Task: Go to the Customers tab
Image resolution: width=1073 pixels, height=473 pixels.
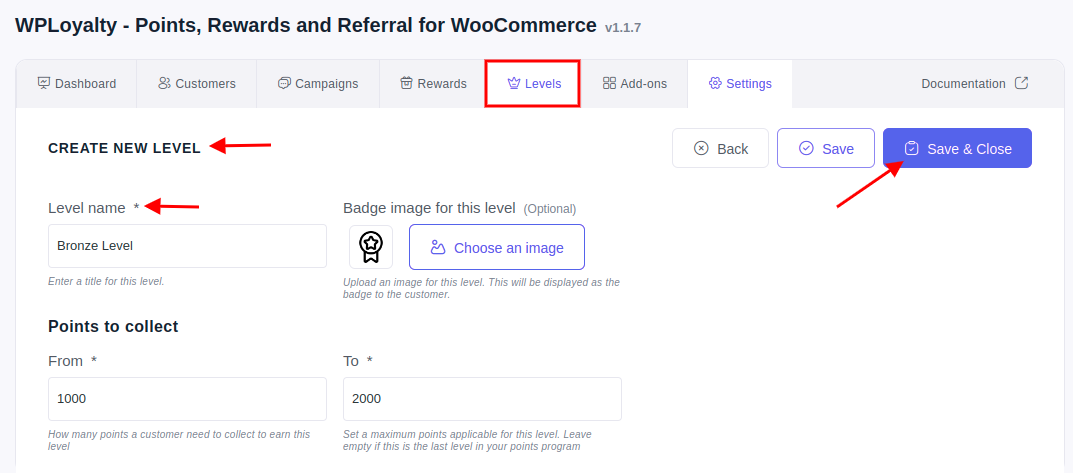Action: point(197,84)
